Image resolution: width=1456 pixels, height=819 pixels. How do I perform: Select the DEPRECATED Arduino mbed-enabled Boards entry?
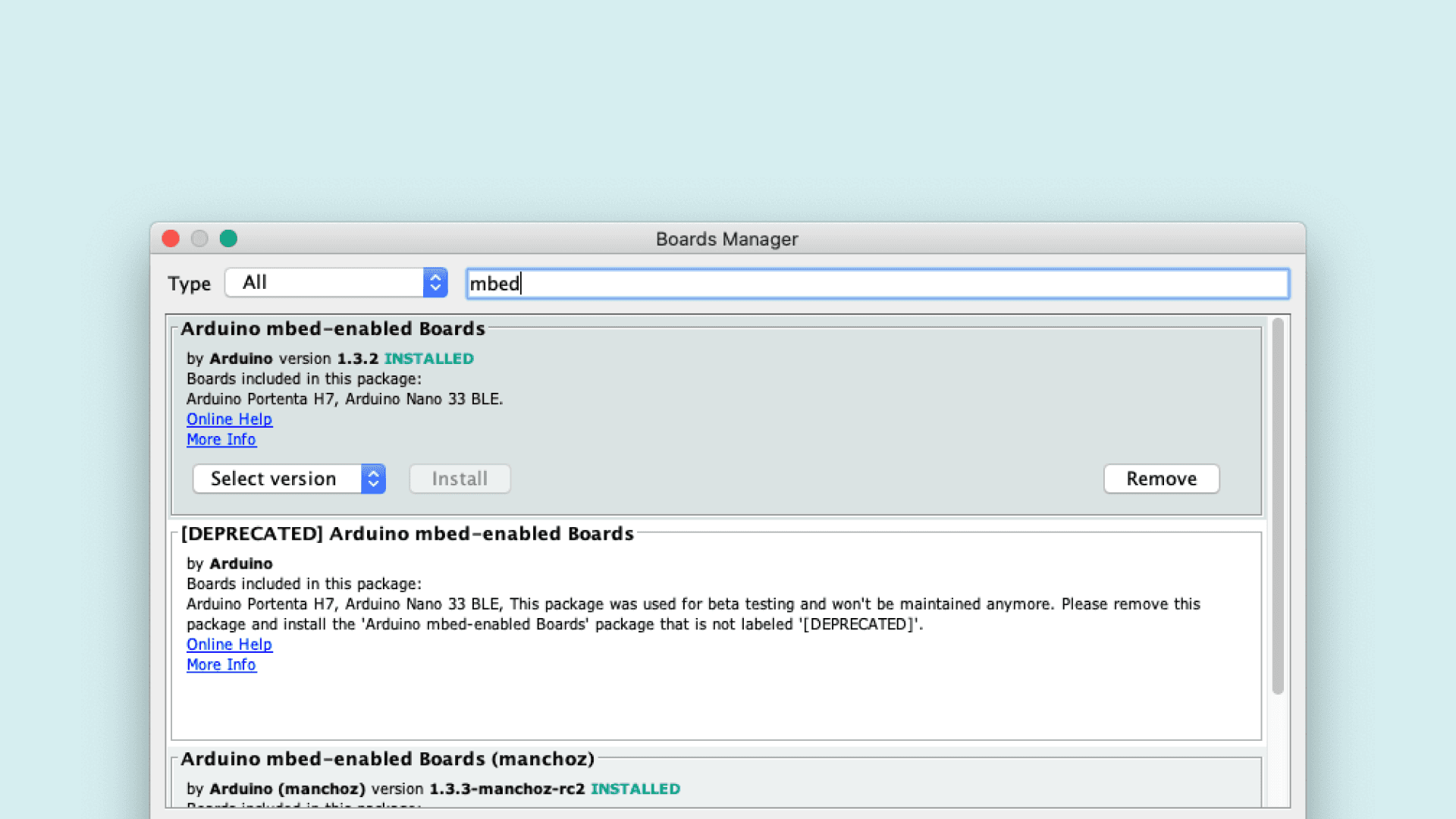point(407,534)
